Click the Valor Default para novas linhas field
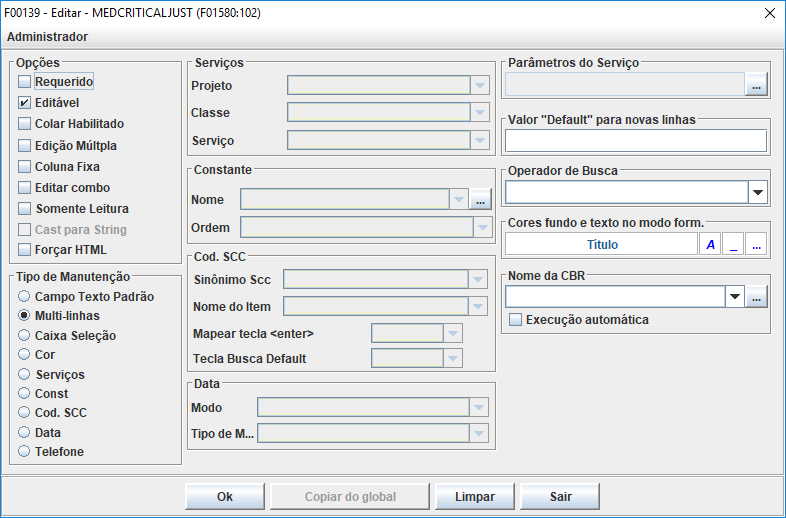The height and width of the screenshot is (518, 786). pos(636,141)
